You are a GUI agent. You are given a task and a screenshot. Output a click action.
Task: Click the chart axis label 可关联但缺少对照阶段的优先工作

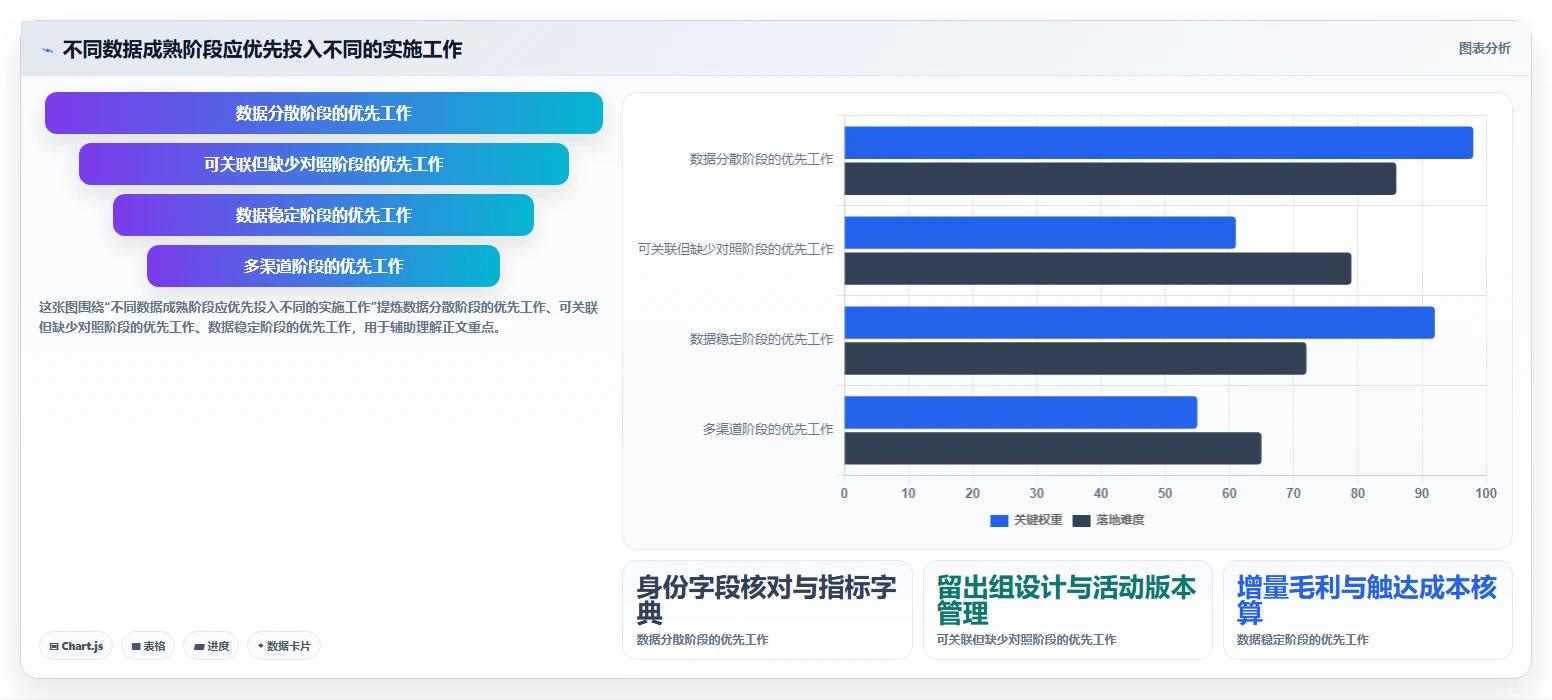click(x=735, y=249)
